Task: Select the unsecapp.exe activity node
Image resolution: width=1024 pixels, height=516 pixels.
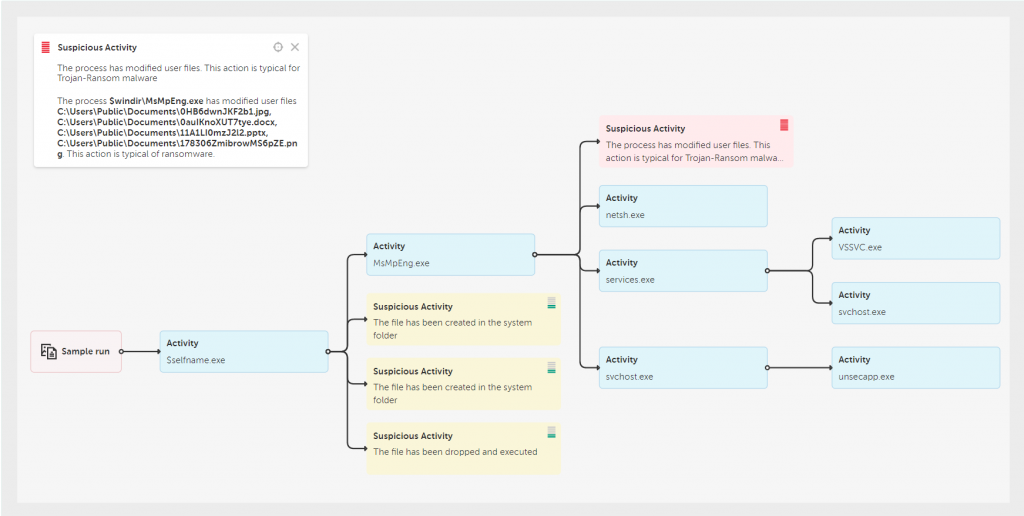Action: 915,368
